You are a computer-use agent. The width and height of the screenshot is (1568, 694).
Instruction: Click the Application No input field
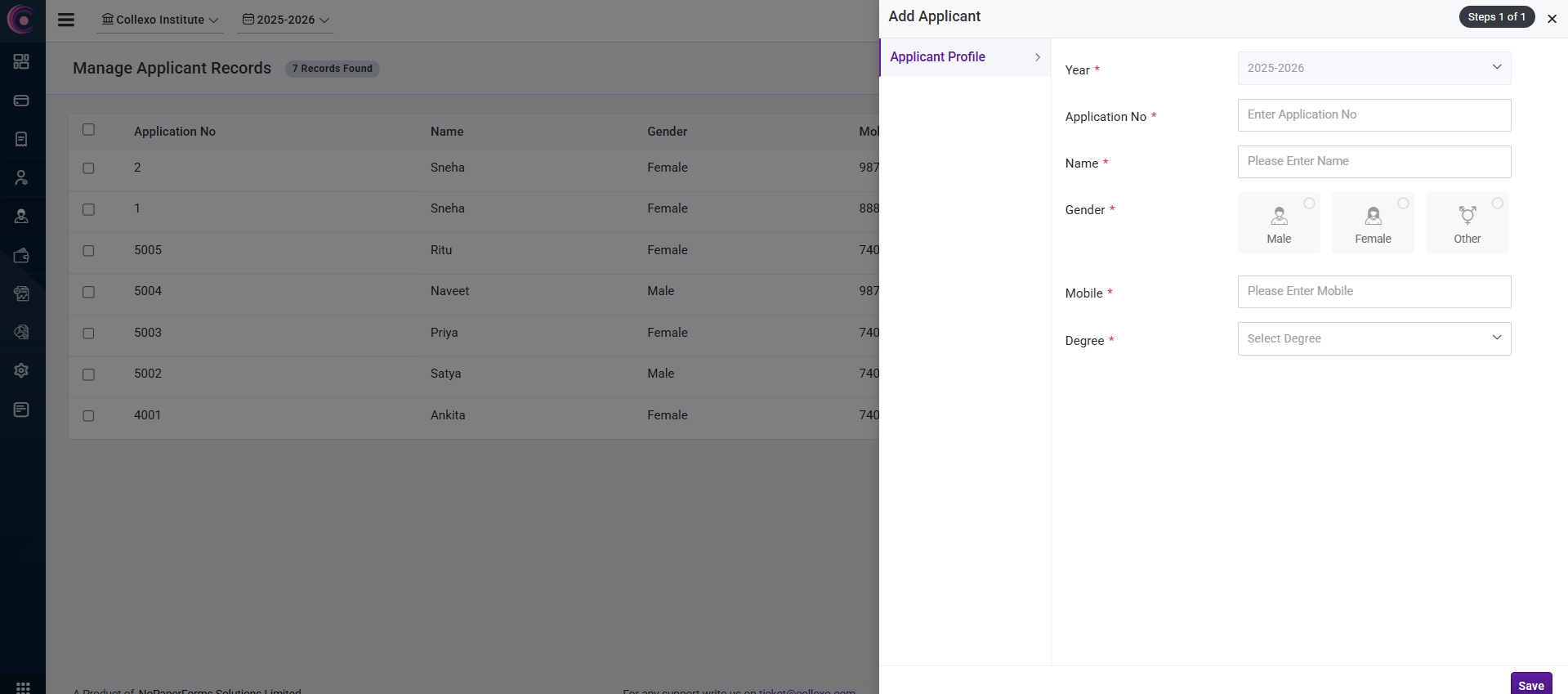pyautogui.click(x=1374, y=115)
